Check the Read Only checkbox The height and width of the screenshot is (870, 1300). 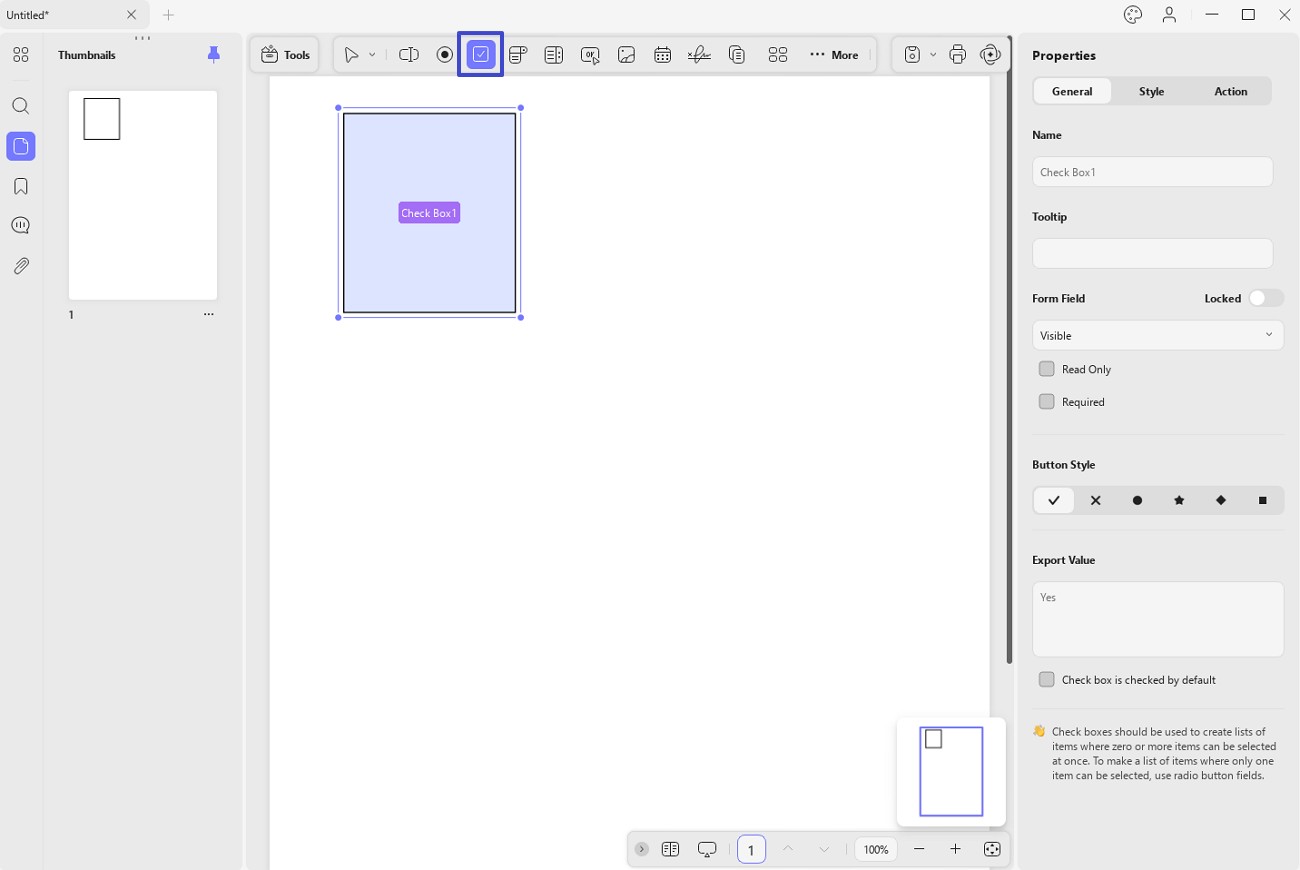point(1046,369)
